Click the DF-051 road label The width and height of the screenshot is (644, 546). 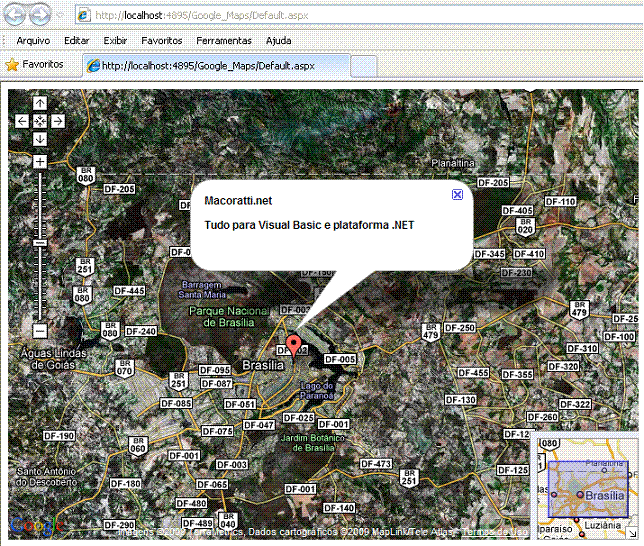coord(240,404)
